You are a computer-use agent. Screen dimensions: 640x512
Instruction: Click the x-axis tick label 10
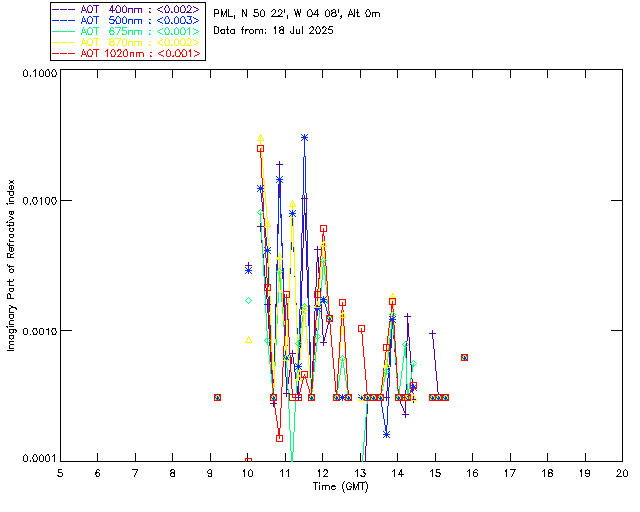tap(247, 473)
